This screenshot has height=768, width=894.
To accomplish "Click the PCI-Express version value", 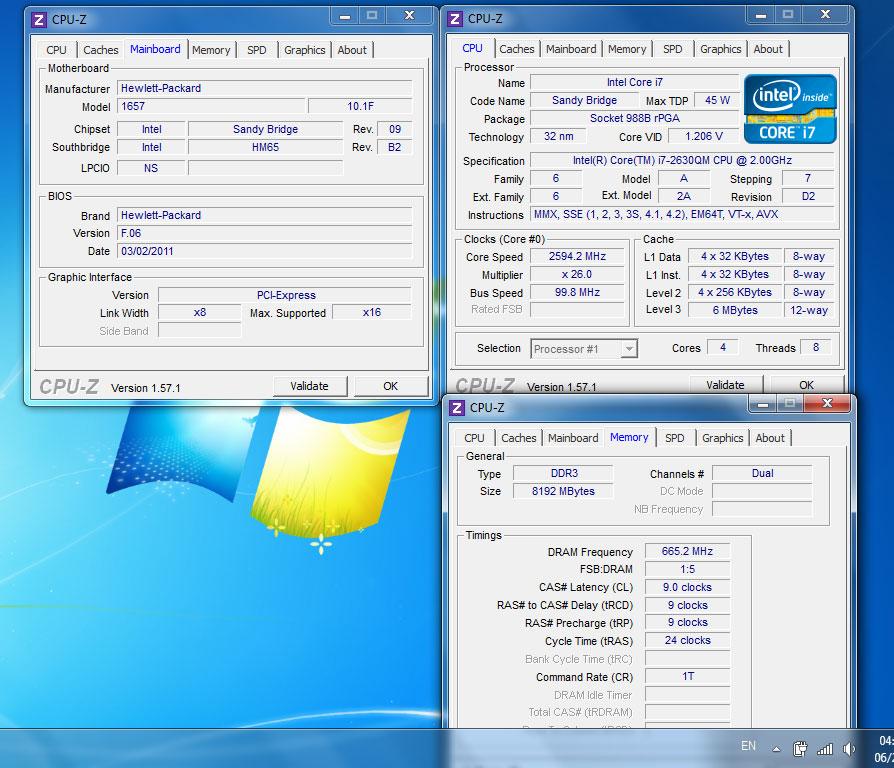I will [x=285, y=295].
